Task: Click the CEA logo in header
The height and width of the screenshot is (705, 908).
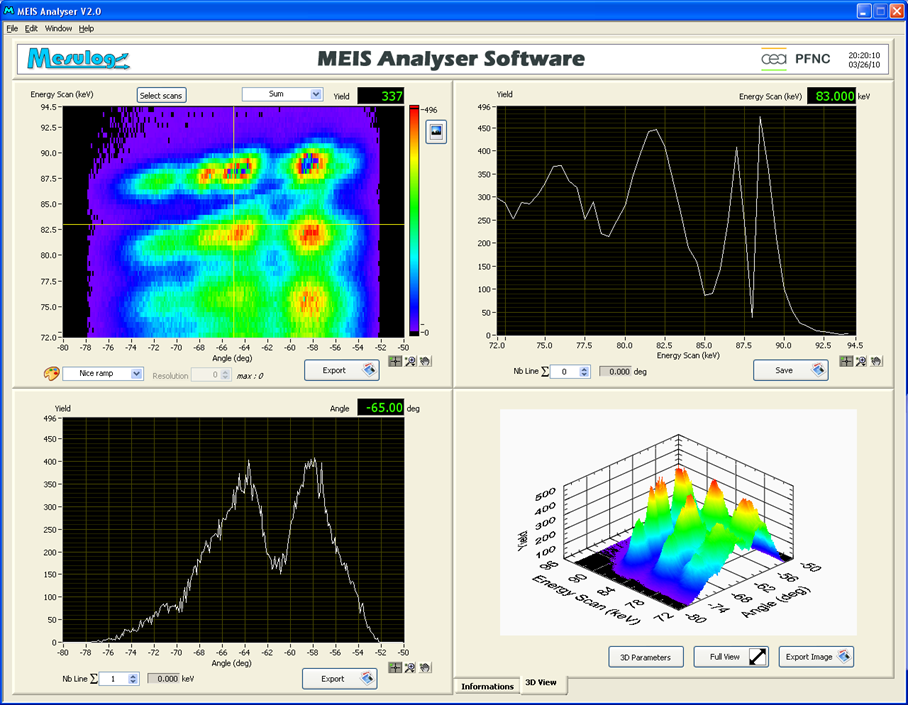Action: pos(774,59)
